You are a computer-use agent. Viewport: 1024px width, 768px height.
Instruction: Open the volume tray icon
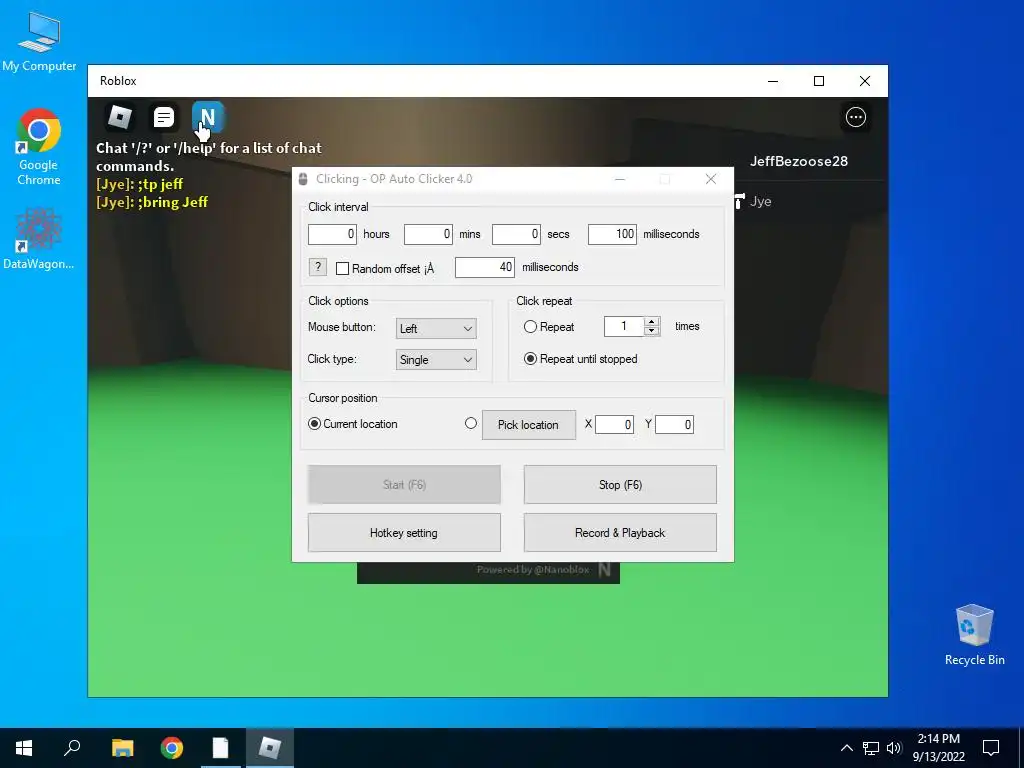coord(894,748)
